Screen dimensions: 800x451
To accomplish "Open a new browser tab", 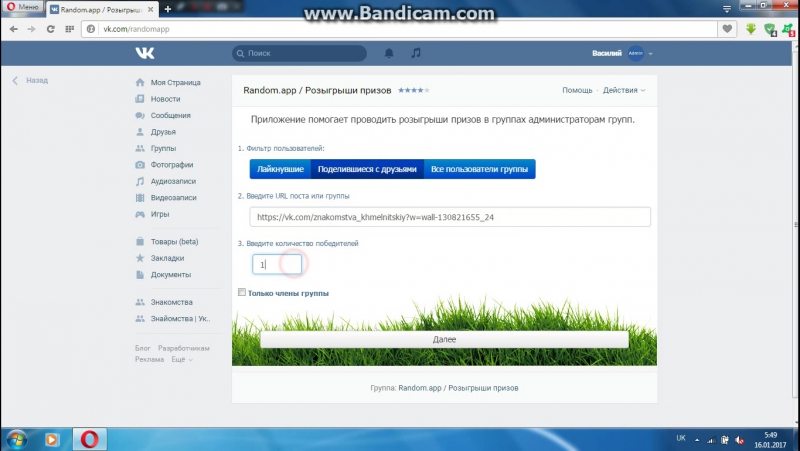I will click(167, 9).
